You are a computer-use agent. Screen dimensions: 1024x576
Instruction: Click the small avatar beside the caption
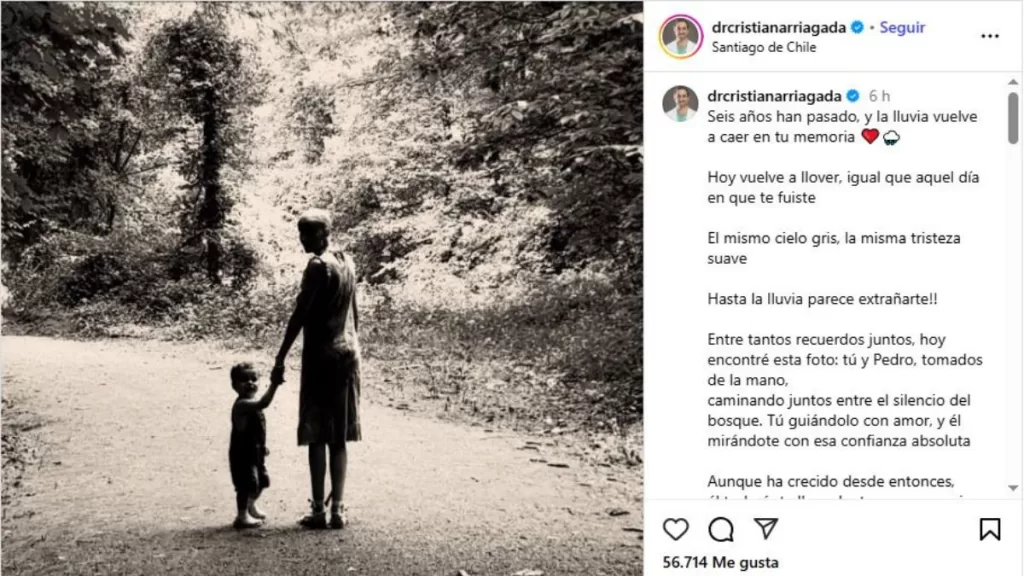(680, 103)
